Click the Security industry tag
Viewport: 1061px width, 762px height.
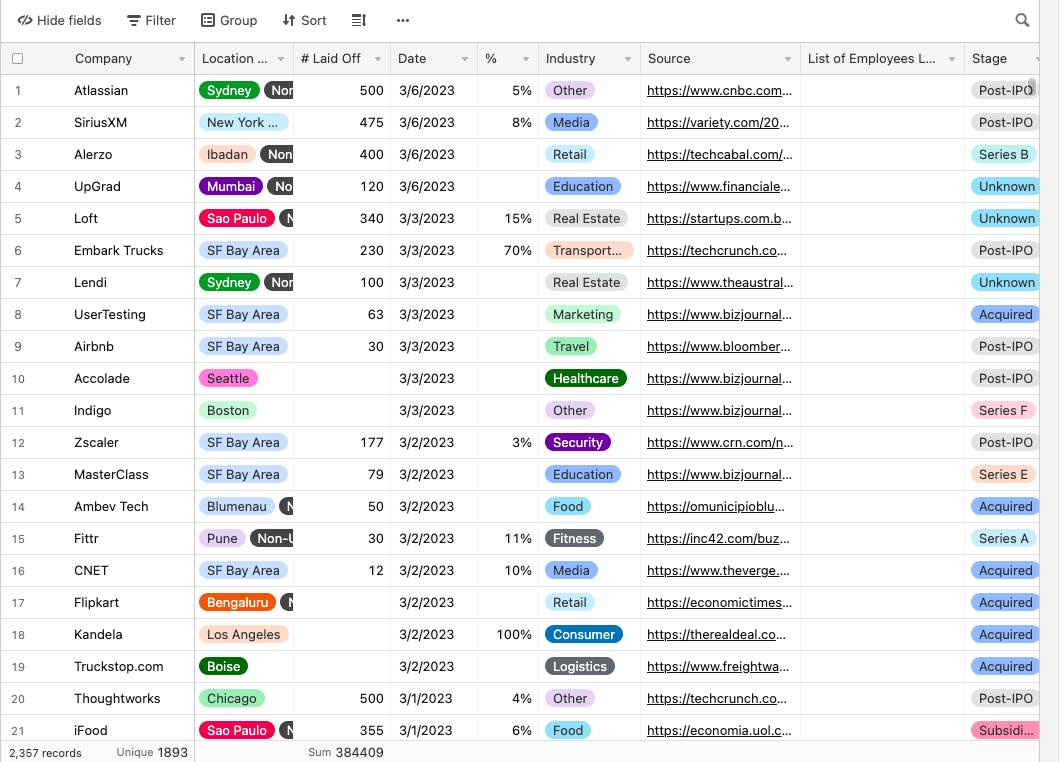coord(577,443)
